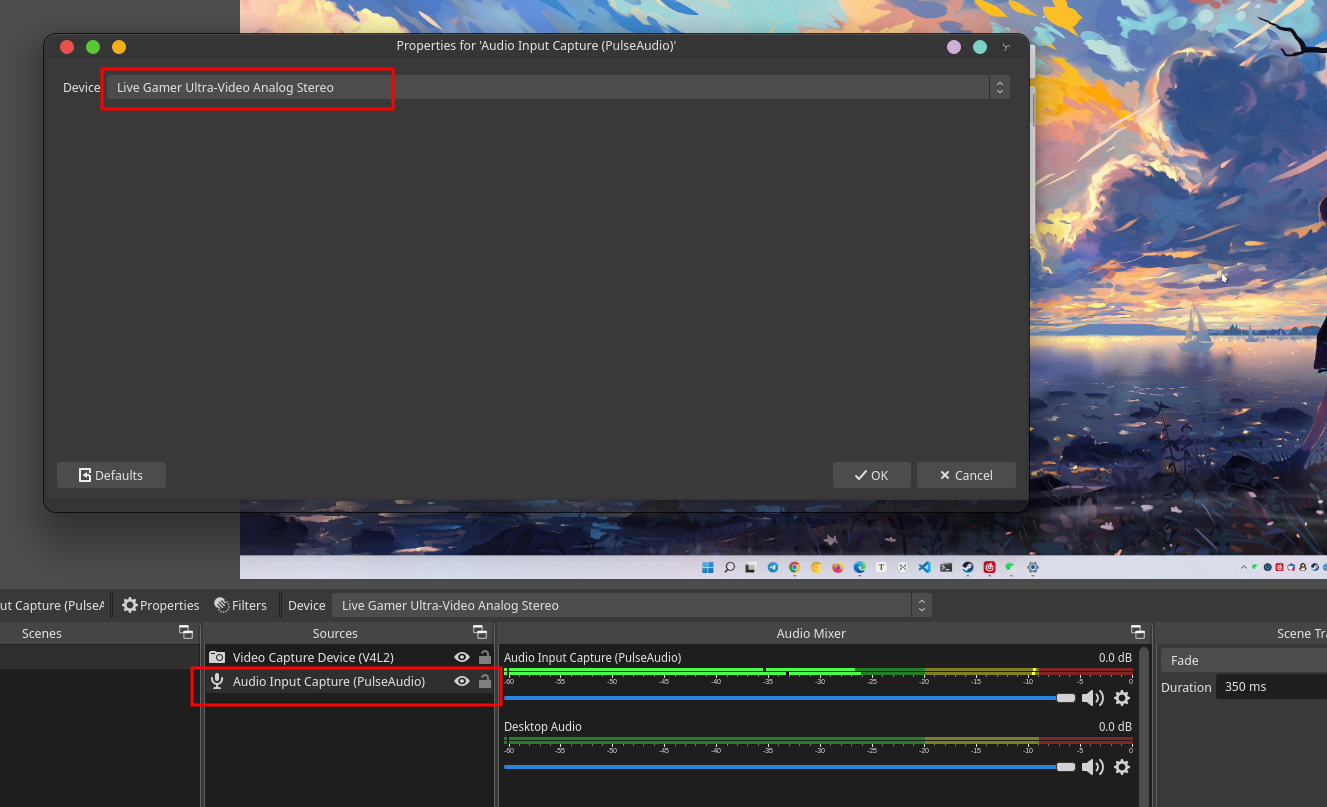The image size is (1327, 807).
Task: Open Task View icon in previewed taskbar
Action: 751,567
